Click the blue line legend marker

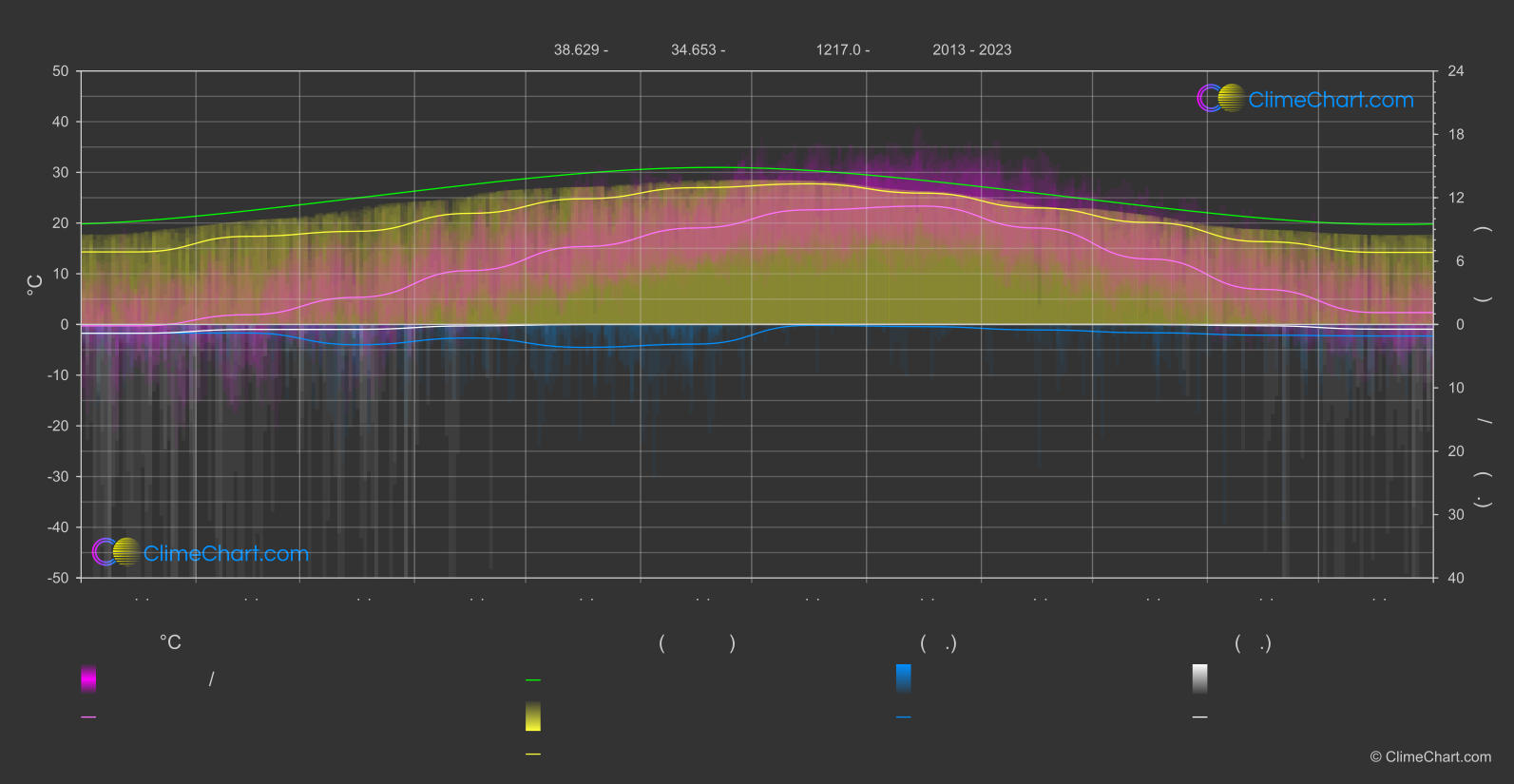(x=904, y=717)
